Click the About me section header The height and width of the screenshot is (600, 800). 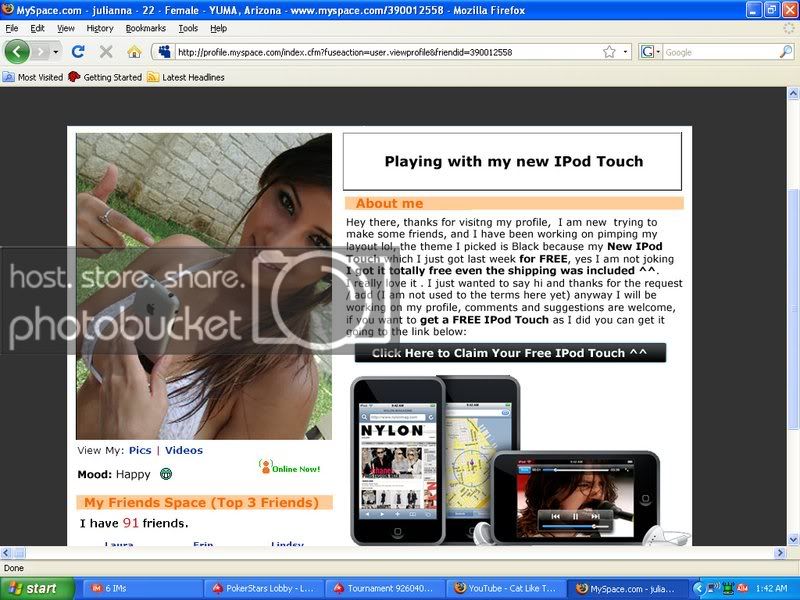(x=514, y=203)
